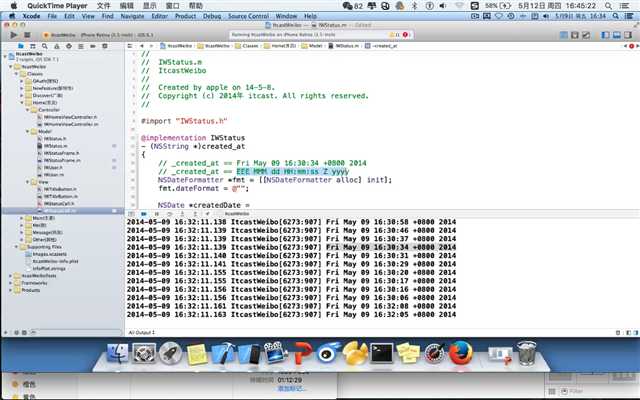Collapse the Supporting Files group

point(16,247)
